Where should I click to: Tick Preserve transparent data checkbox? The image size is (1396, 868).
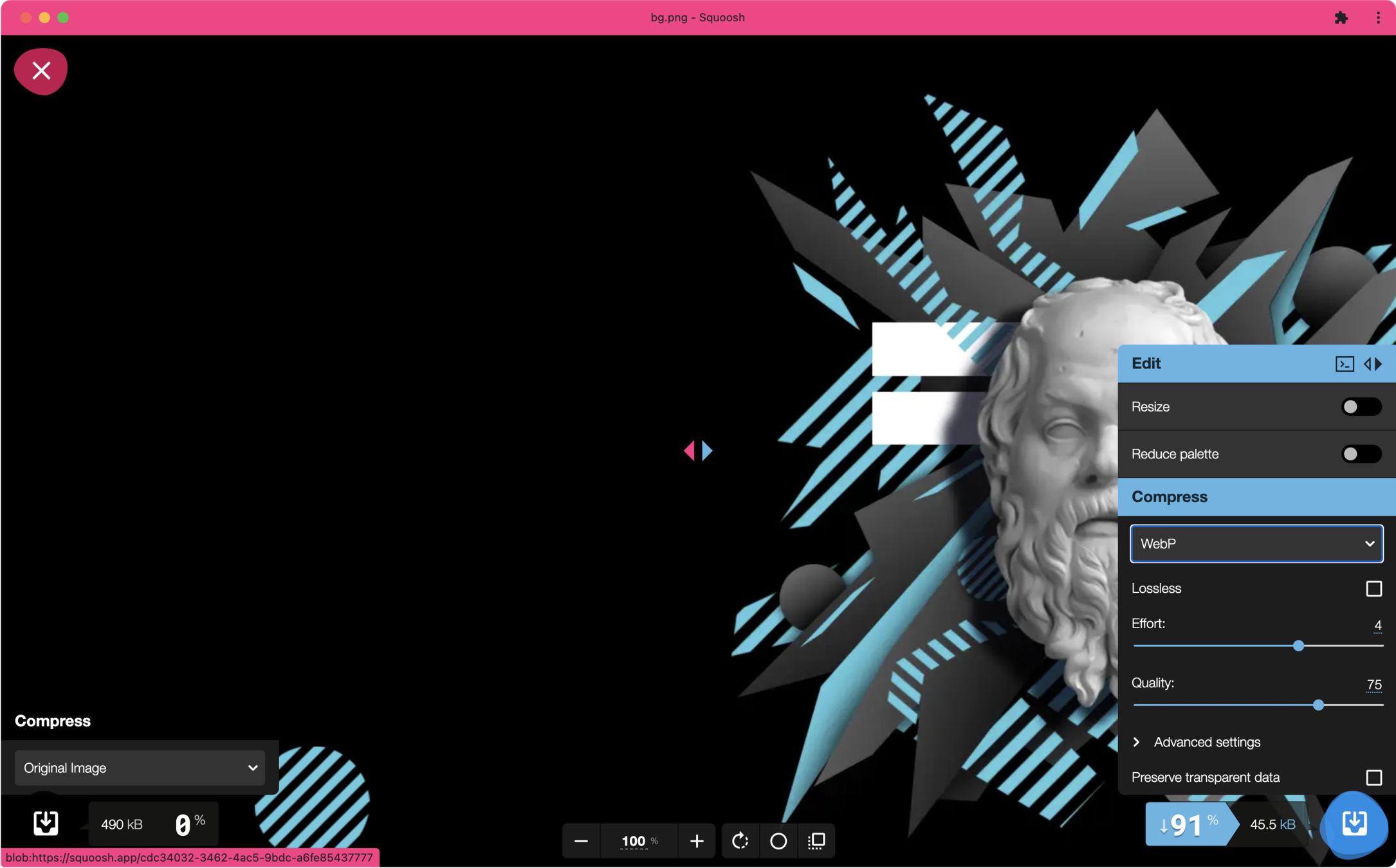coord(1373,777)
